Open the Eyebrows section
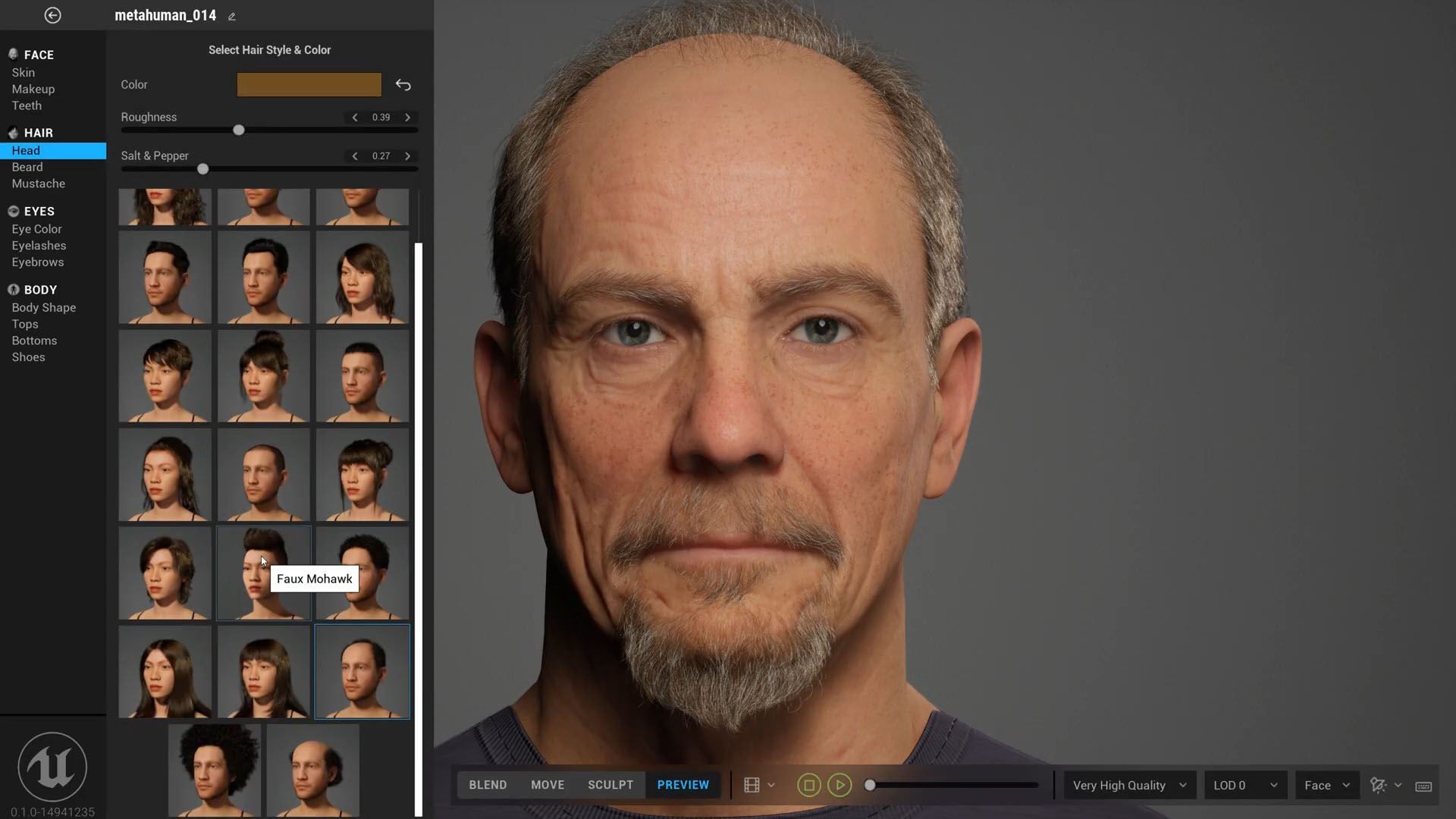The image size is (1456, 819). (38, 262)
